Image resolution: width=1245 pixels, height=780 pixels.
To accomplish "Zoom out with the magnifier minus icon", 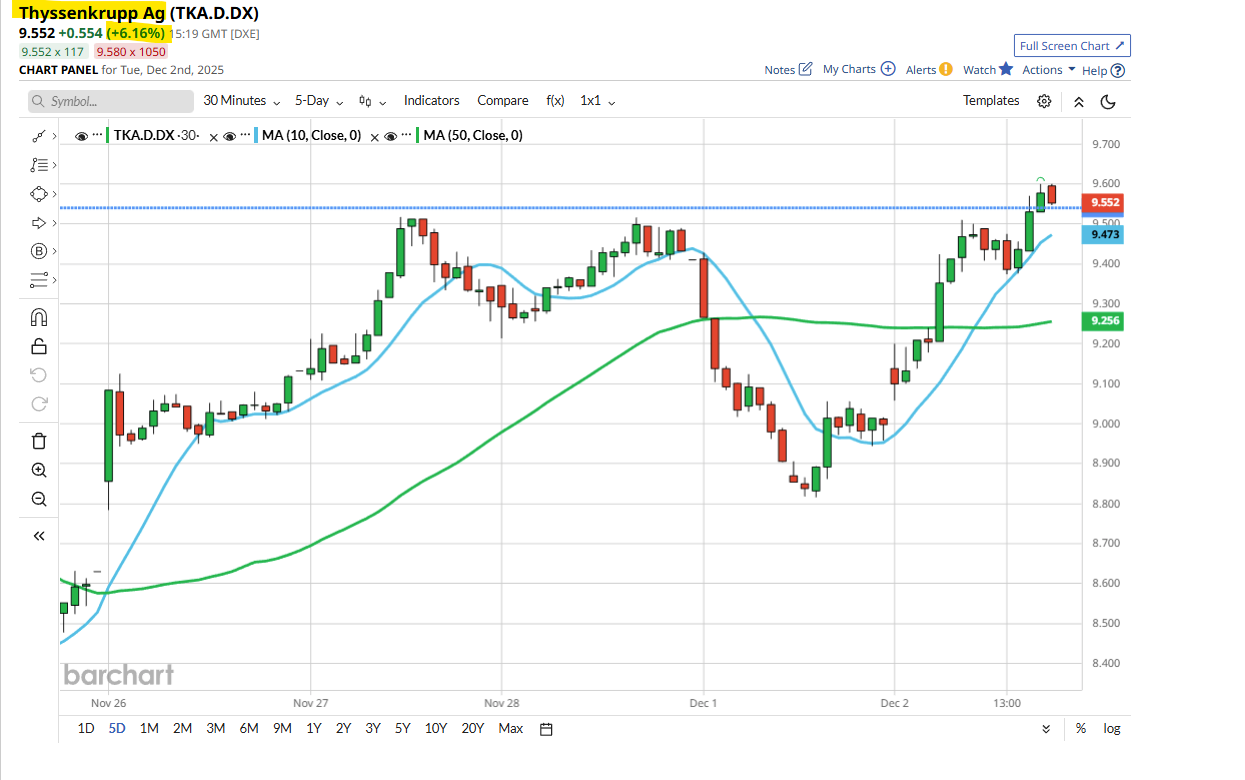I will point(39,499).
